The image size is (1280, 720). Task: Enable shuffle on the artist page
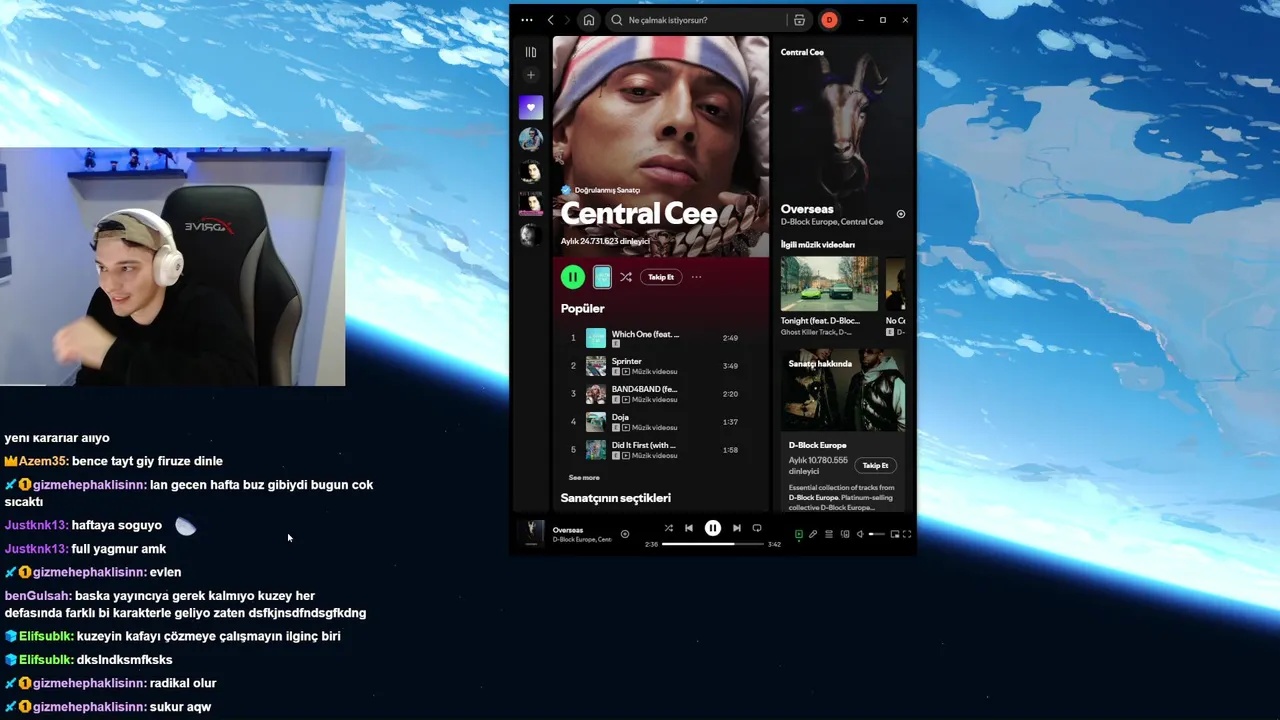pos(625,277)
